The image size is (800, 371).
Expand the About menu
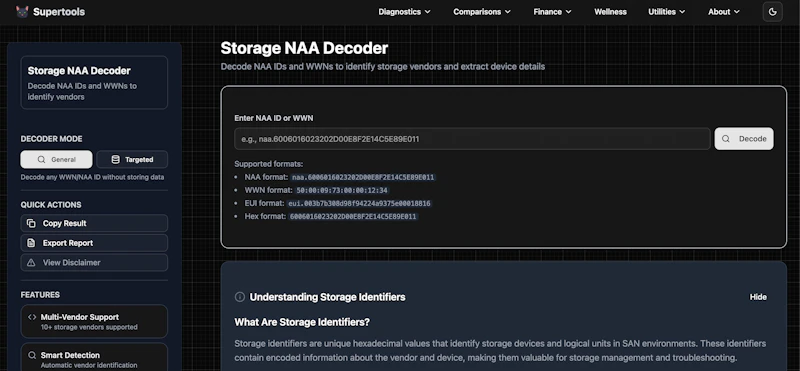click(x=723, y=12)
